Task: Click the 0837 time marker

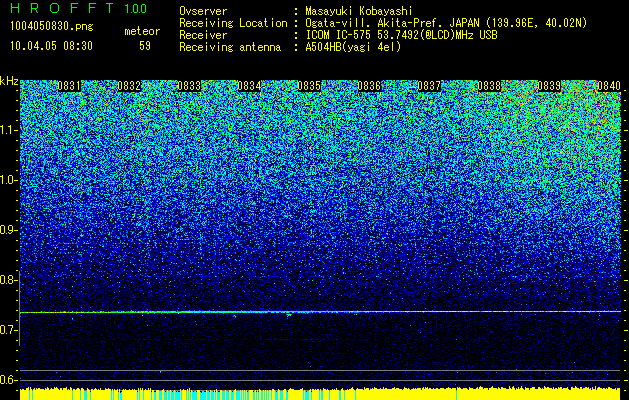Action: (429, 86)
